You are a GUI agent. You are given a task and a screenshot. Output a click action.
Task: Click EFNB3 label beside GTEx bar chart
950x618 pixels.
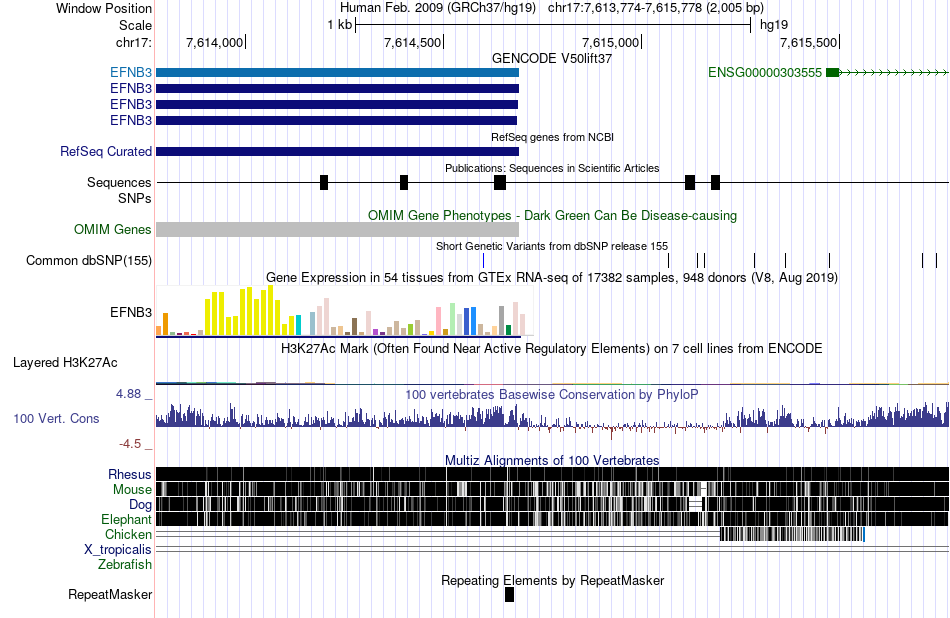pos(131,313)
